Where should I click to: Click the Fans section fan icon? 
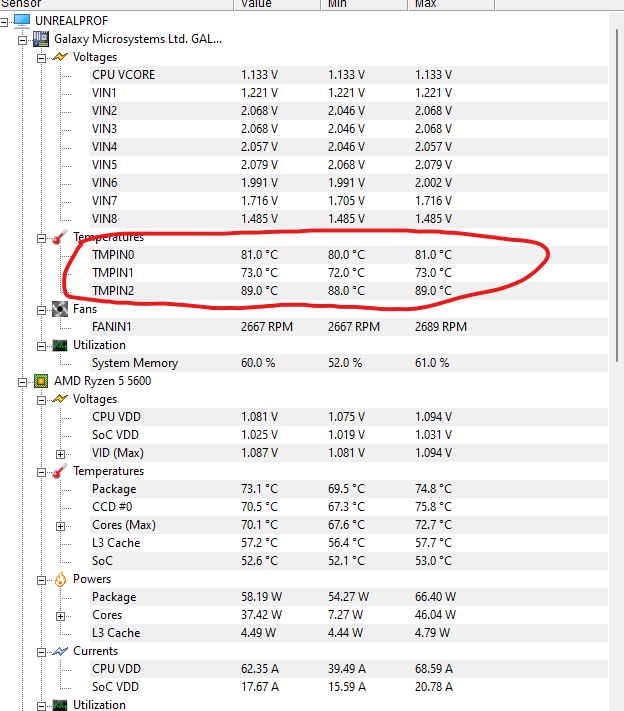[60, 309]
